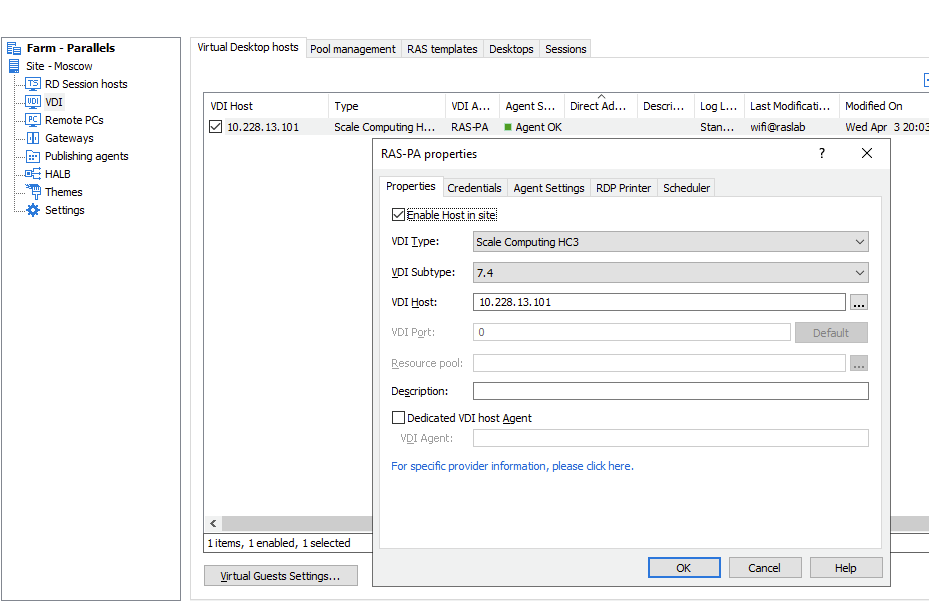Click the VDI Host browse button
The height and width of the screenshot is (615, 929).
pos(858,303)
